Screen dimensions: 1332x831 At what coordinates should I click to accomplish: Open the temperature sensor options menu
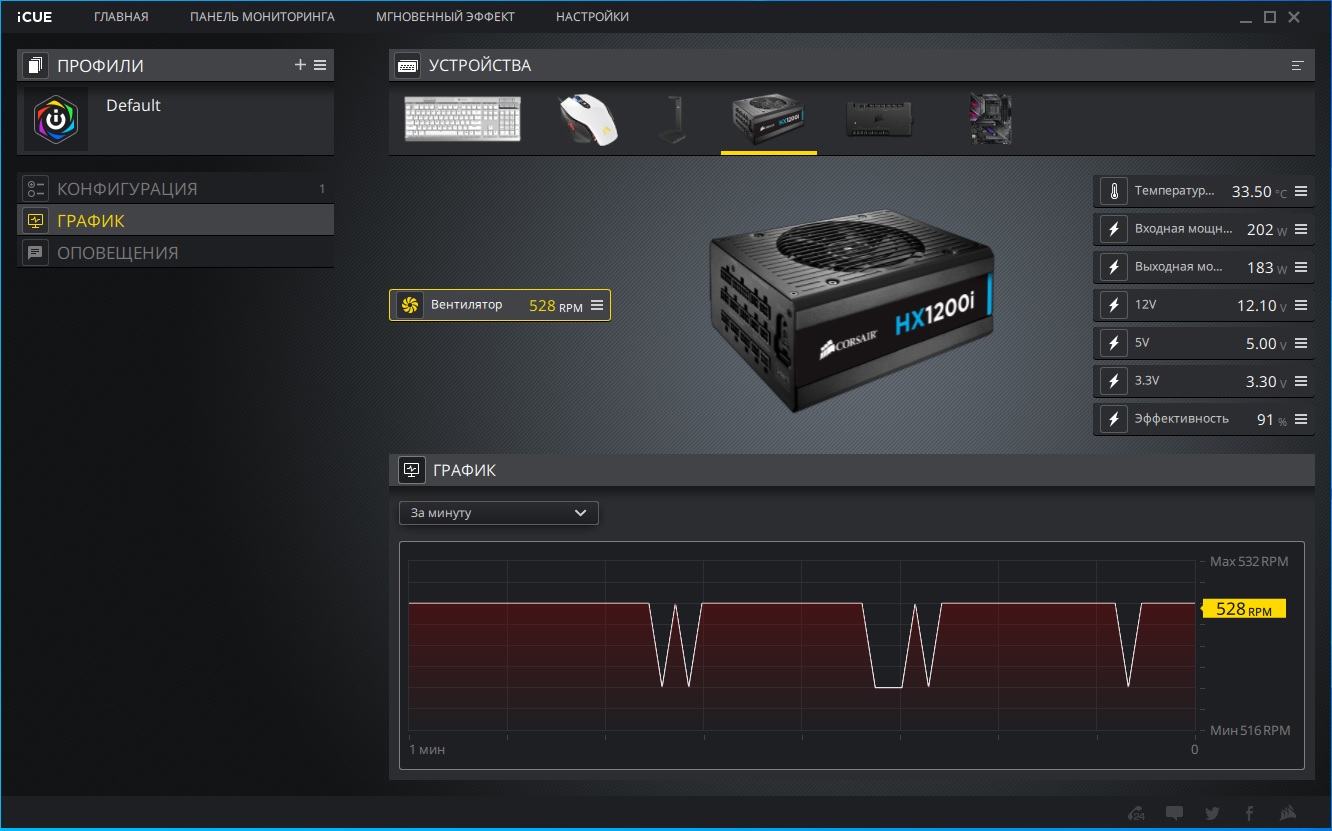1301,191
